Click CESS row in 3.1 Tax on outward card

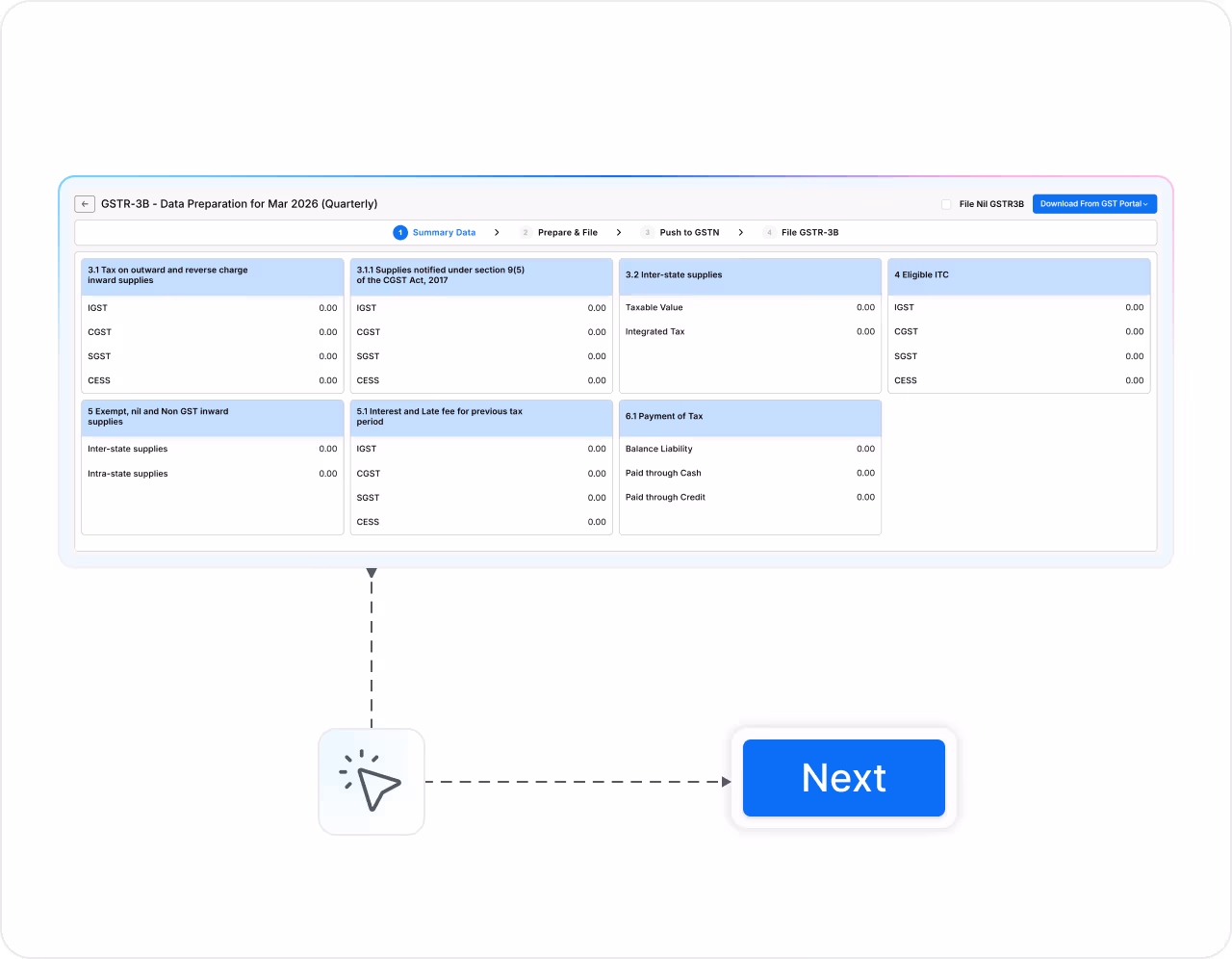213,380
